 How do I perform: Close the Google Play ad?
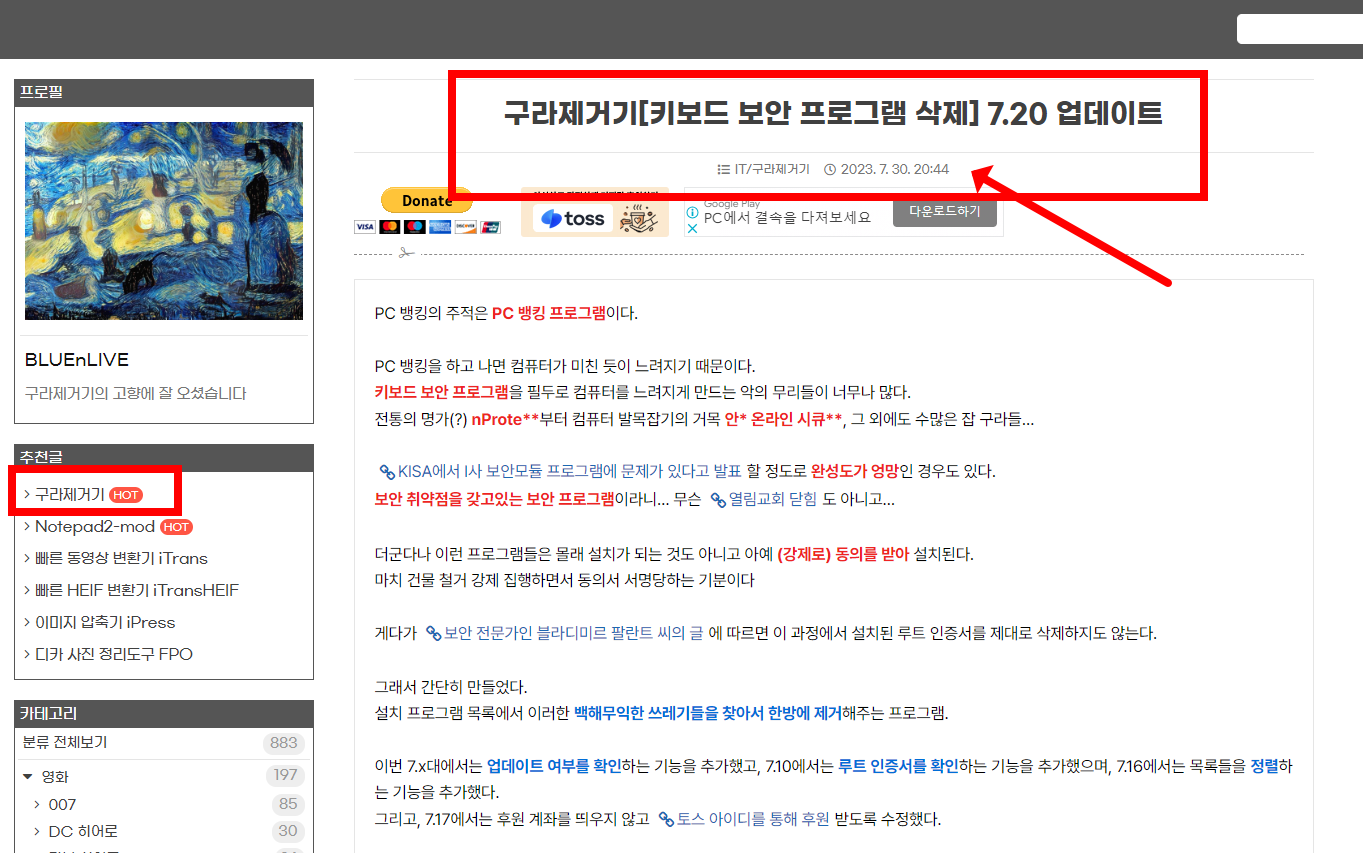[691, 228]
